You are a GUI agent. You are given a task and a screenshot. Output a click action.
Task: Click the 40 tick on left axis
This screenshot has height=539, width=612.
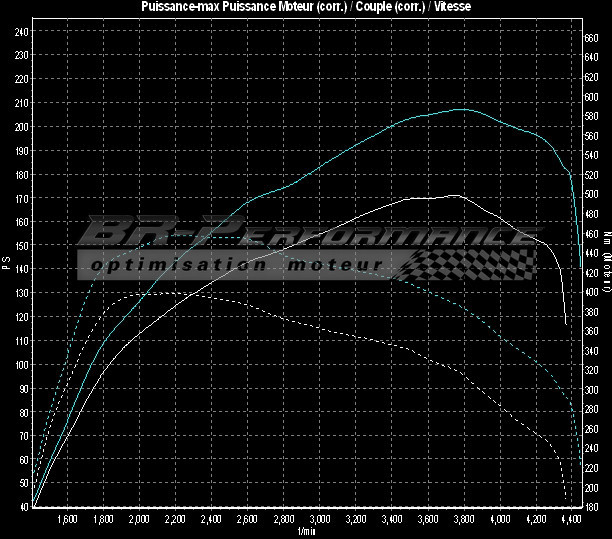pyautogui.click(x=24, y=507)
